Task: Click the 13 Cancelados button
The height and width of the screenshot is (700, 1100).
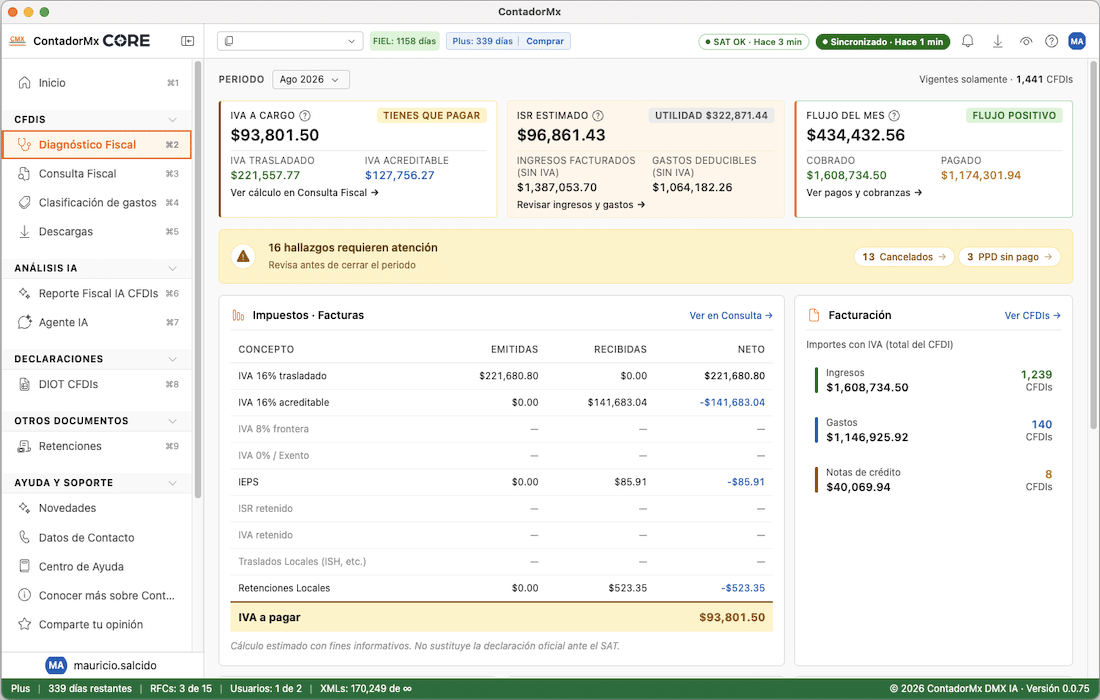Action: click(904, 257)
